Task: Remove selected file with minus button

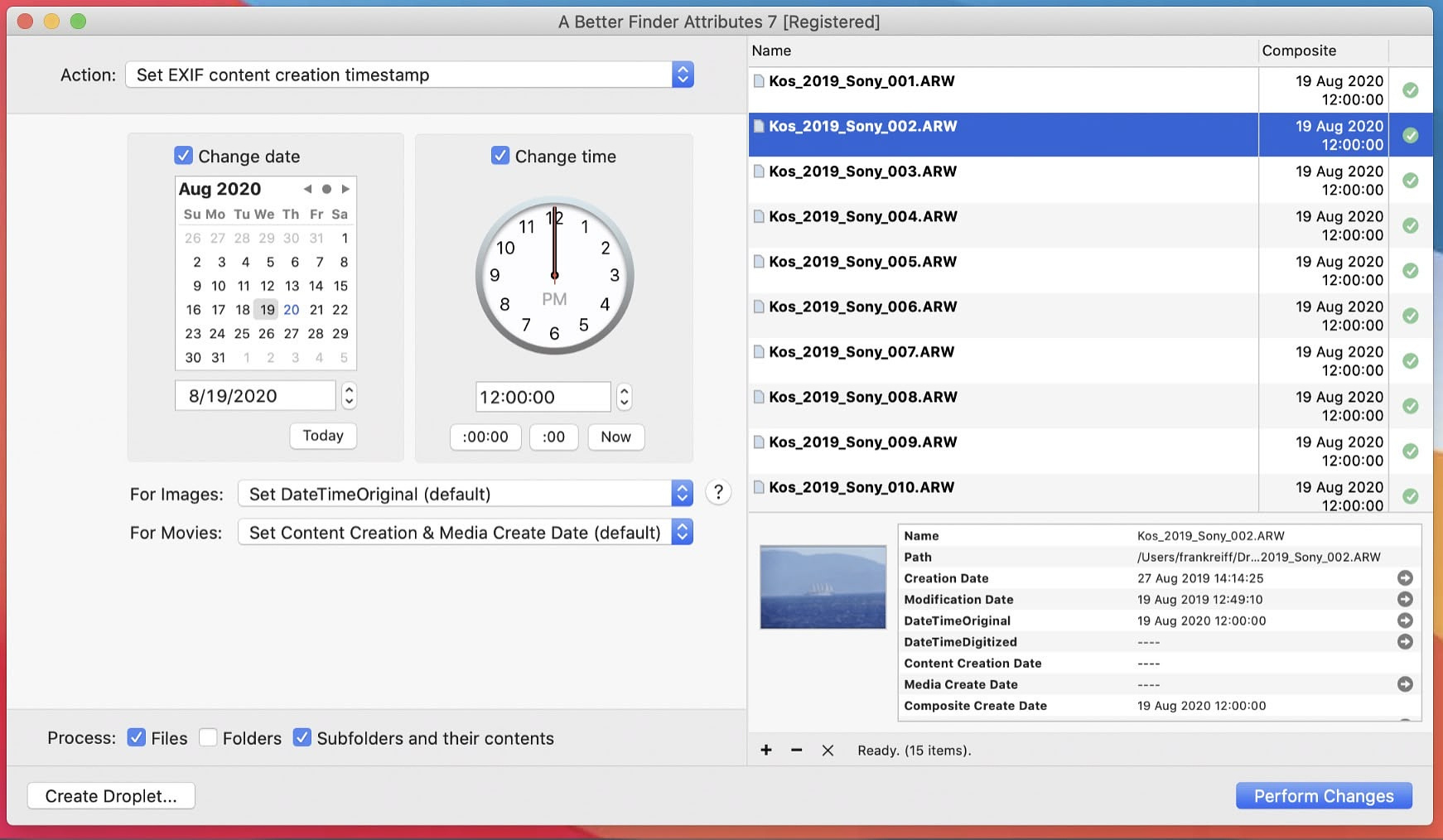Action: [x=796, y=750]
